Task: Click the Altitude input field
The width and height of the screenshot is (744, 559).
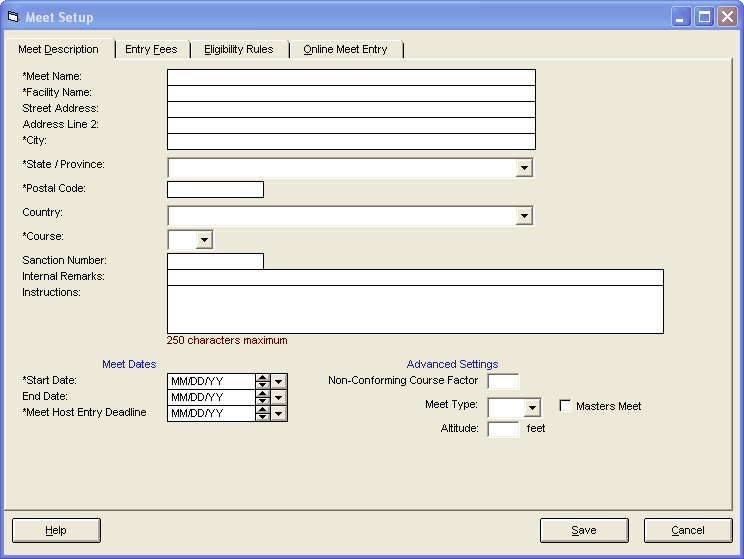Action: tap(503, 429)
